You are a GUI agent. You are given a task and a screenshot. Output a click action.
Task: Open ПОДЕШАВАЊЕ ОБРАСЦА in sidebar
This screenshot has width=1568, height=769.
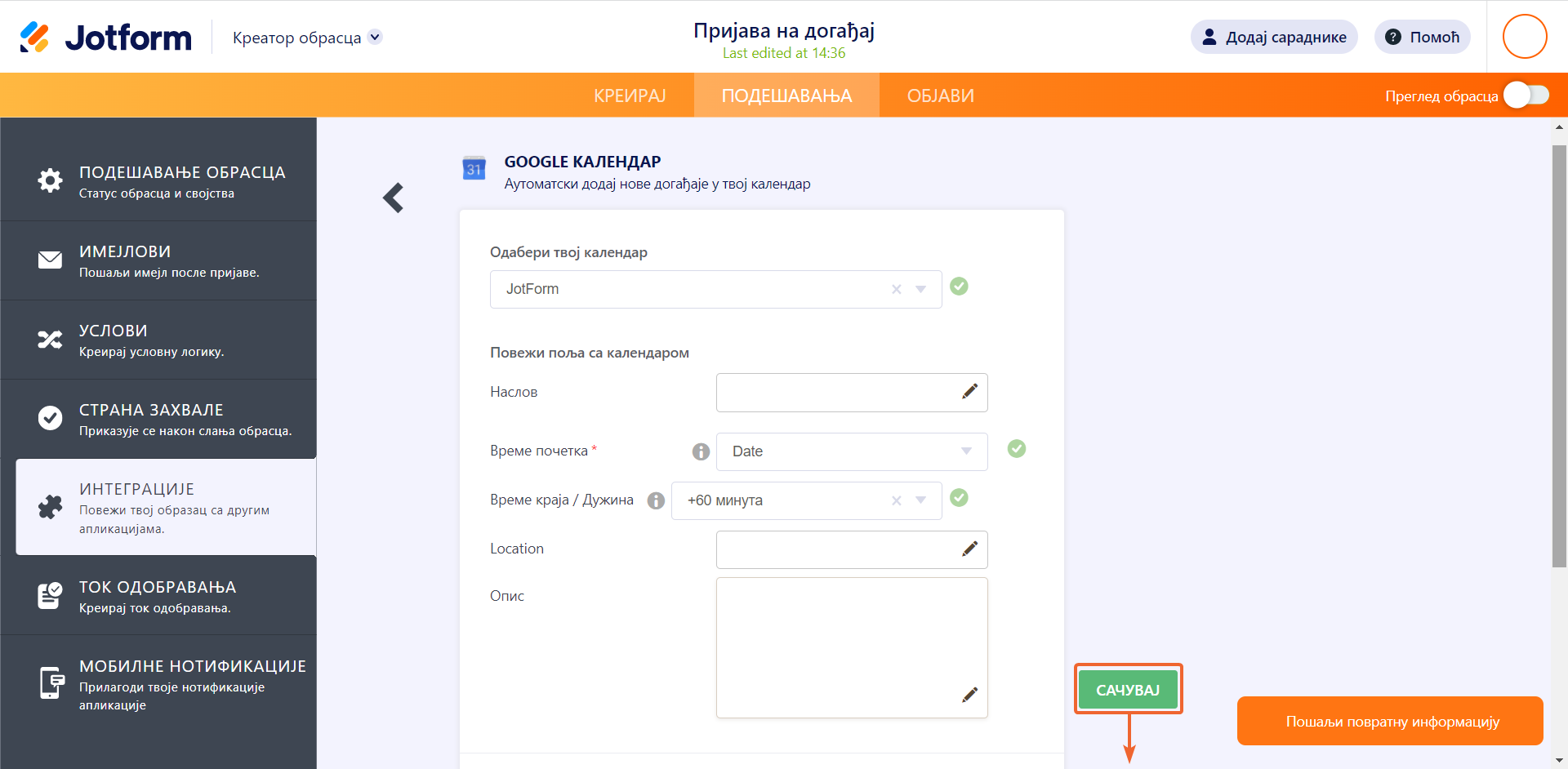(158, 181)
